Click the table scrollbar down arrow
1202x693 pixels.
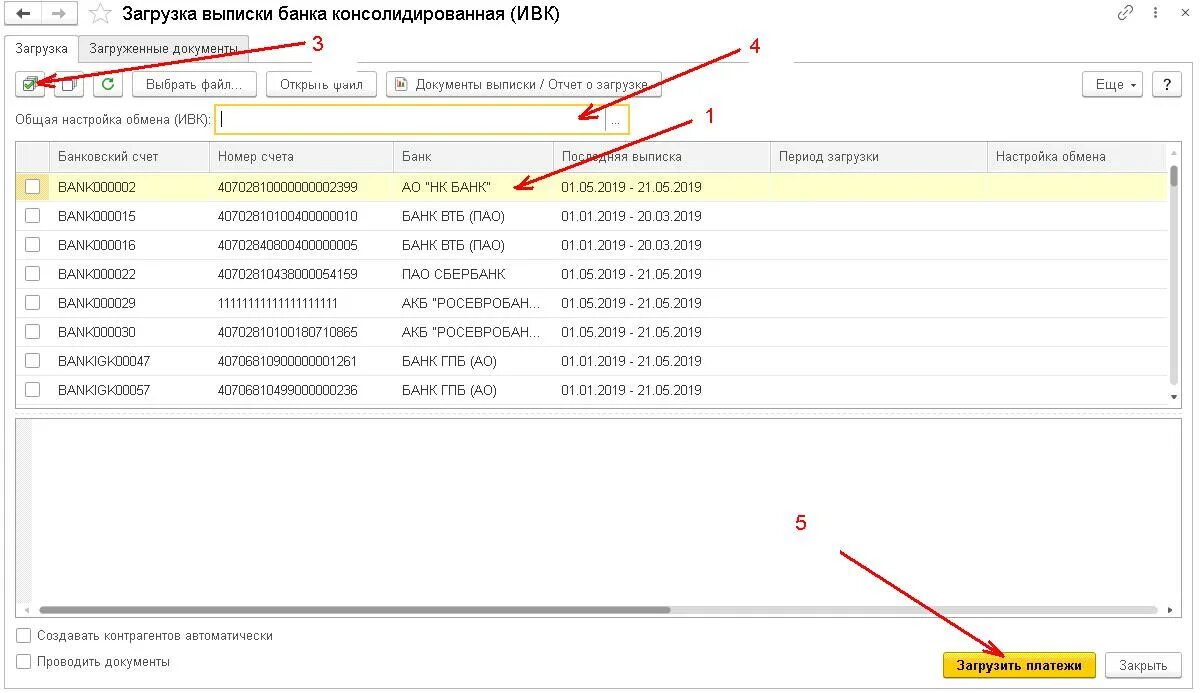1174,397
